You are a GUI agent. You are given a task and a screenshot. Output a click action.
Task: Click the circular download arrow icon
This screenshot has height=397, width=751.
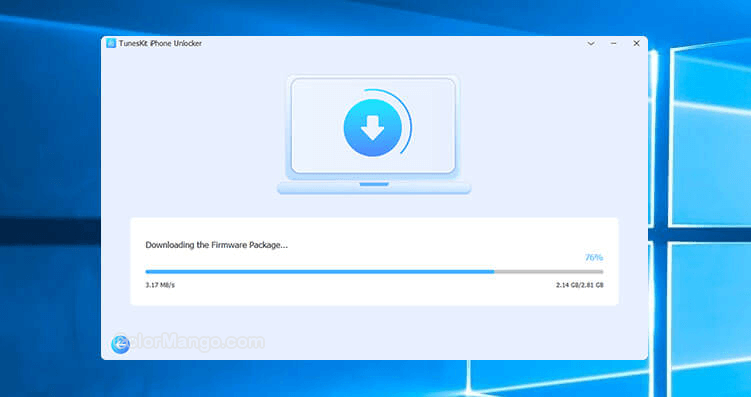[x=372, y=128]
